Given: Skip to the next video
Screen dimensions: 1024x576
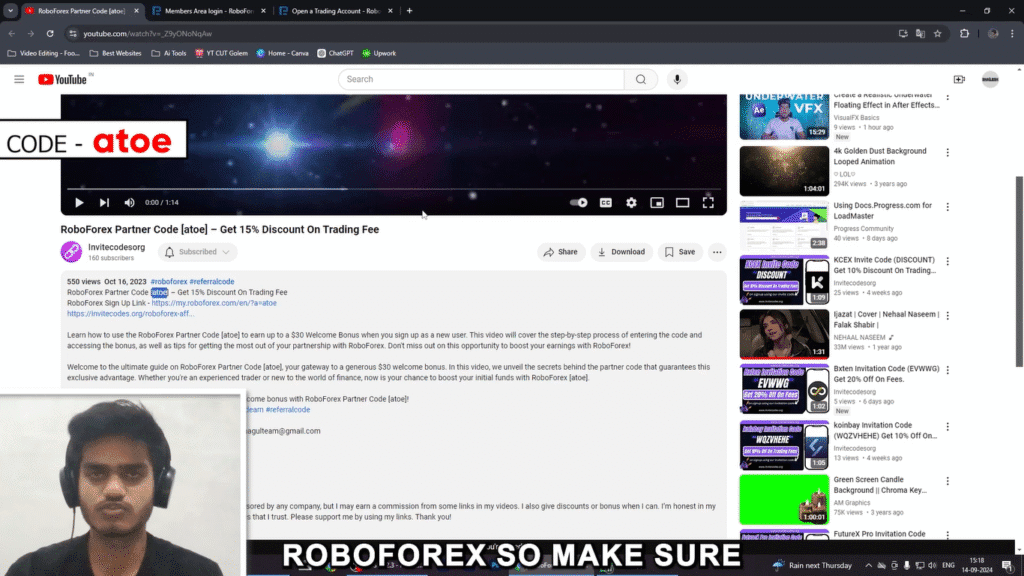Looking at the screenshot, I should (x=104, y=202).
